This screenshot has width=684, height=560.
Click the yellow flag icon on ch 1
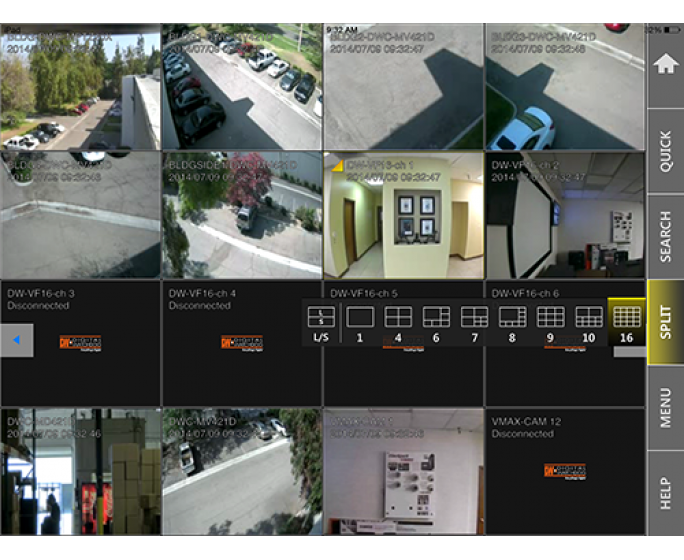pyautogui.click(x=337, y=165)
